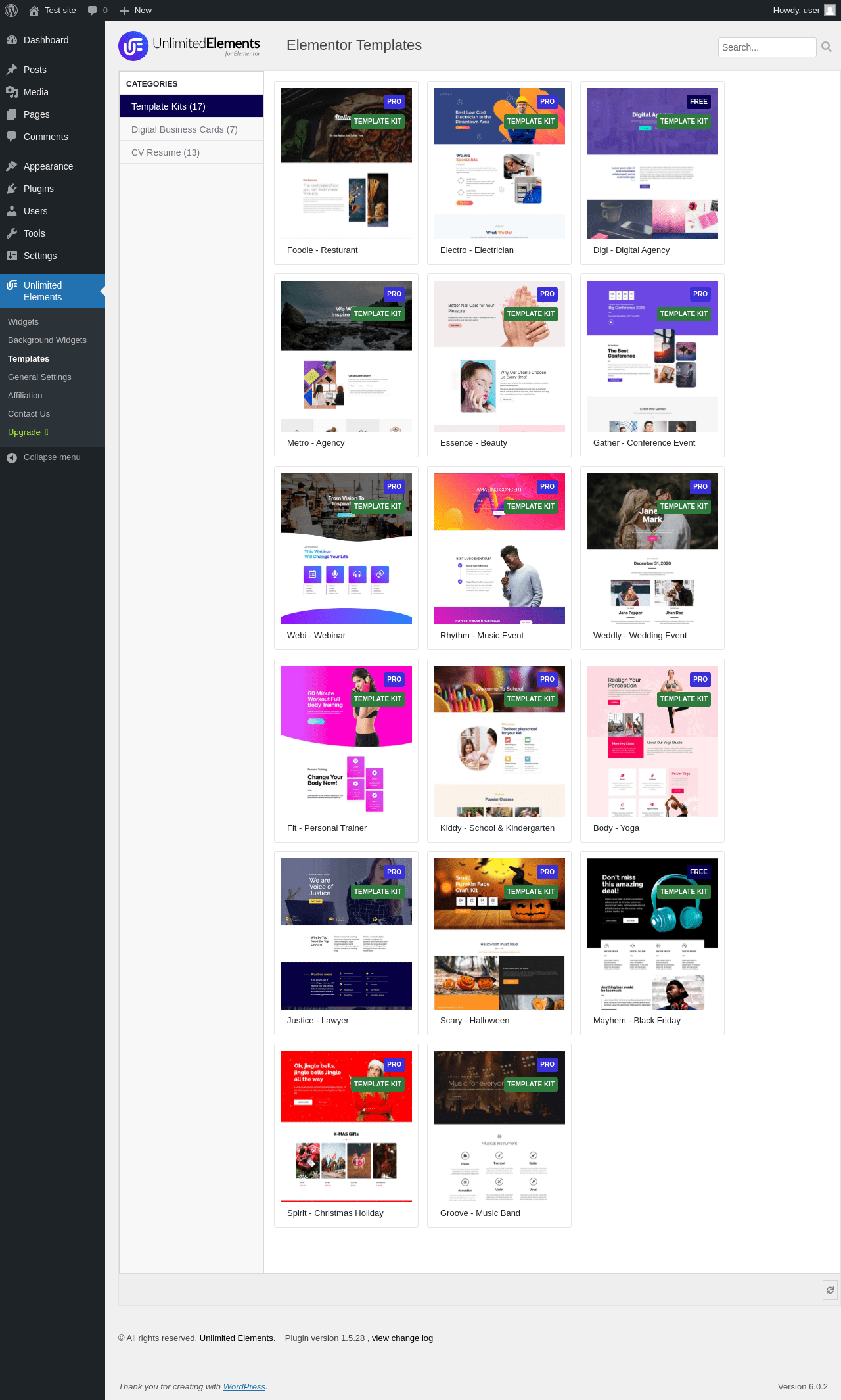Select CV Resume (13) category
841x1400 pixels.
click(191, 152)
